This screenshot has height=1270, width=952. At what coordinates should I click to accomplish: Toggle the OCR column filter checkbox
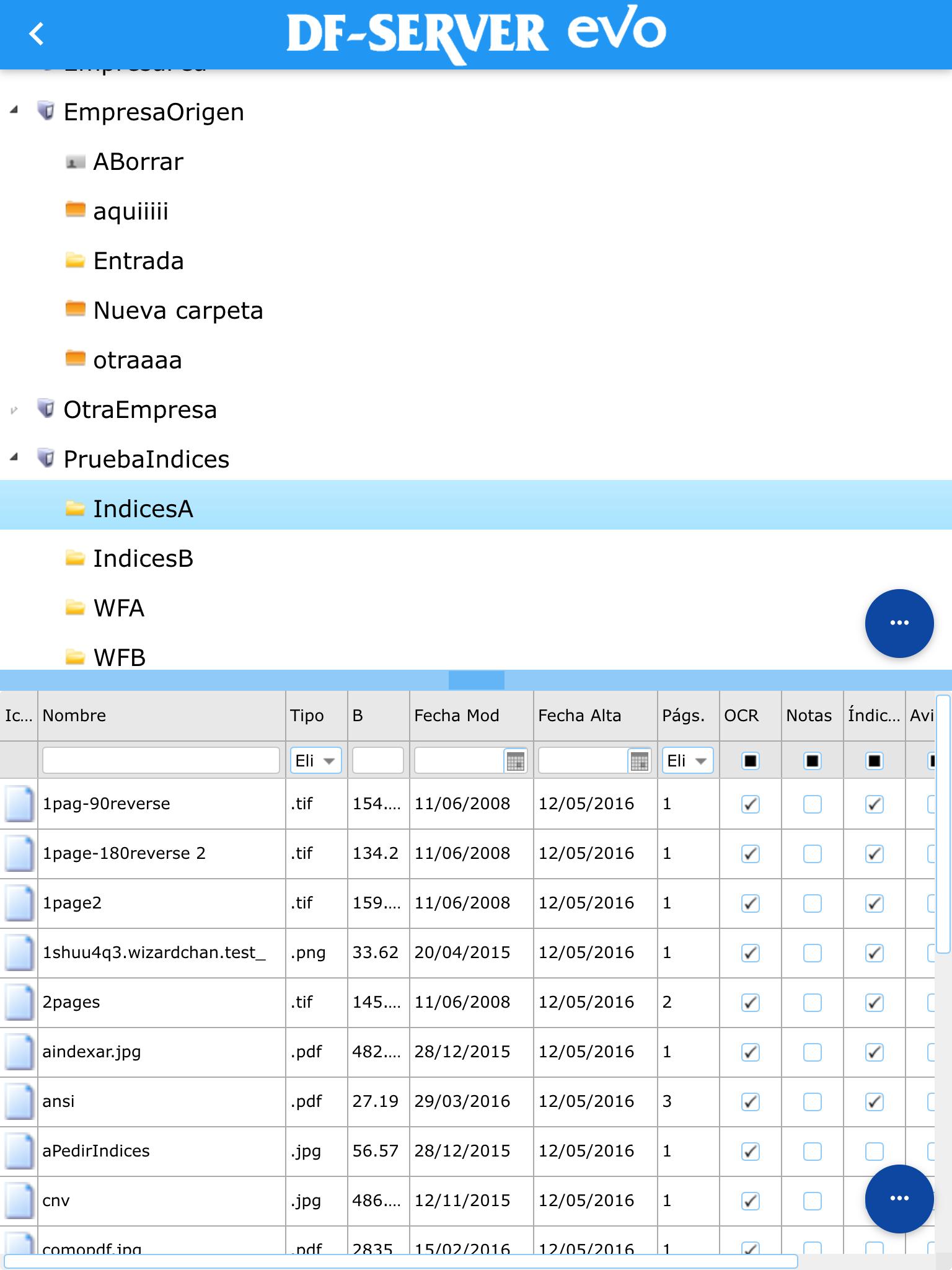point(751,761)
